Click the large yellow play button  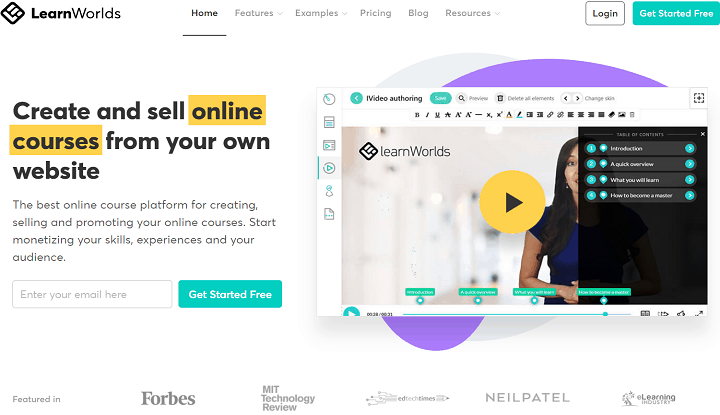512,202
